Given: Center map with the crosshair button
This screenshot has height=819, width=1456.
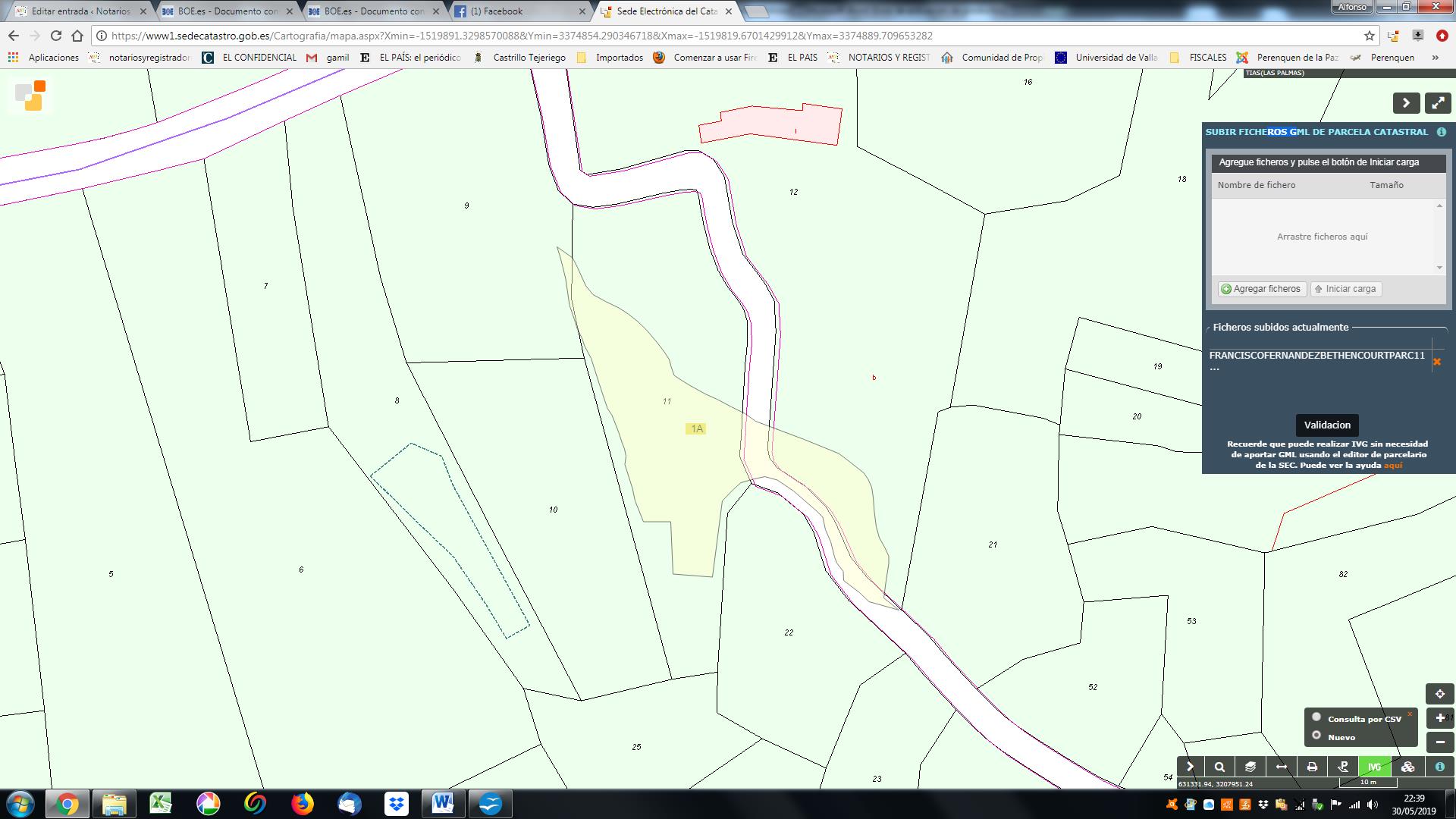Looking at the screenshot, I should pos(1439,694).
